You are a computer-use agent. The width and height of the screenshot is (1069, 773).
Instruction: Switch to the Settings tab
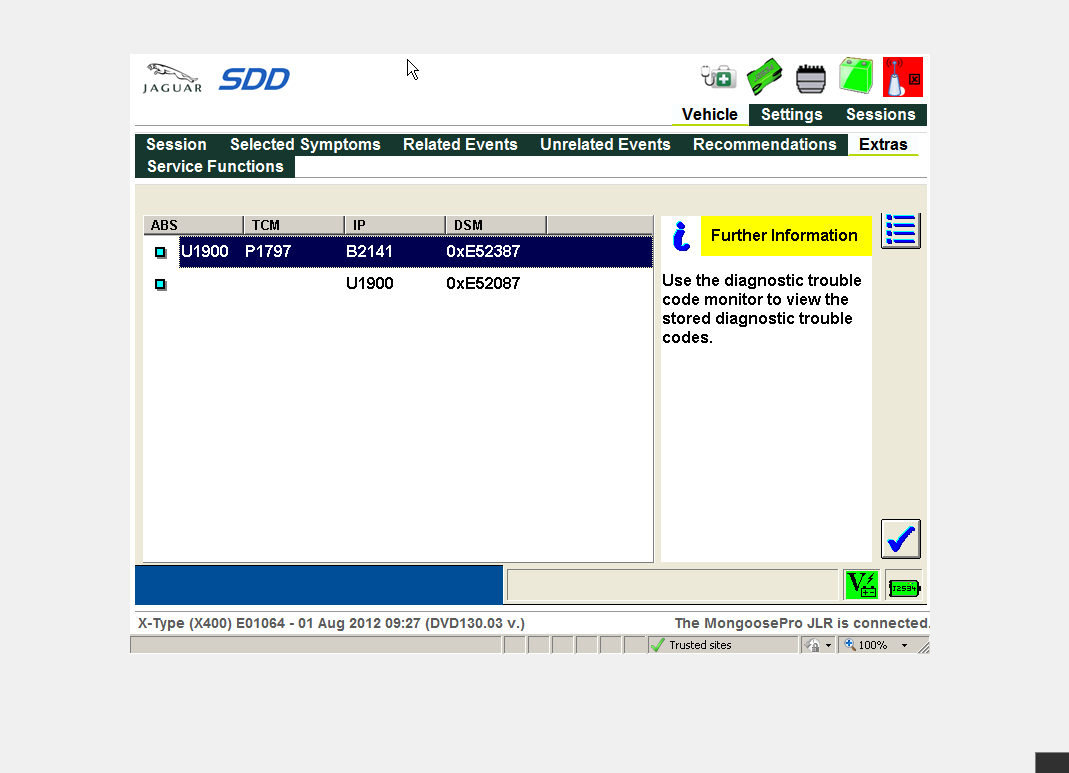coord(791,115)
